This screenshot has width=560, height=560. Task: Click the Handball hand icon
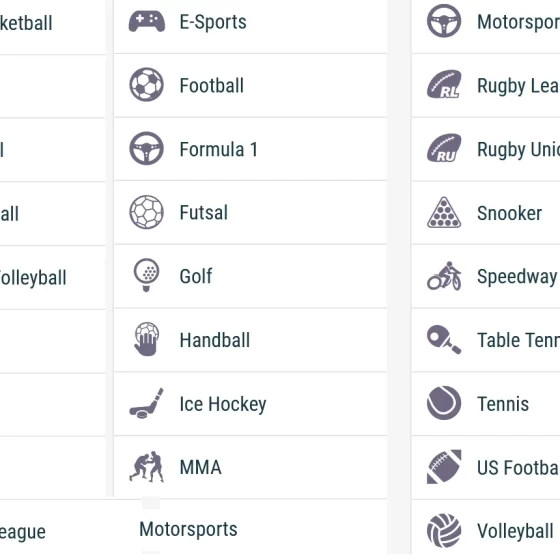[146, 339]
